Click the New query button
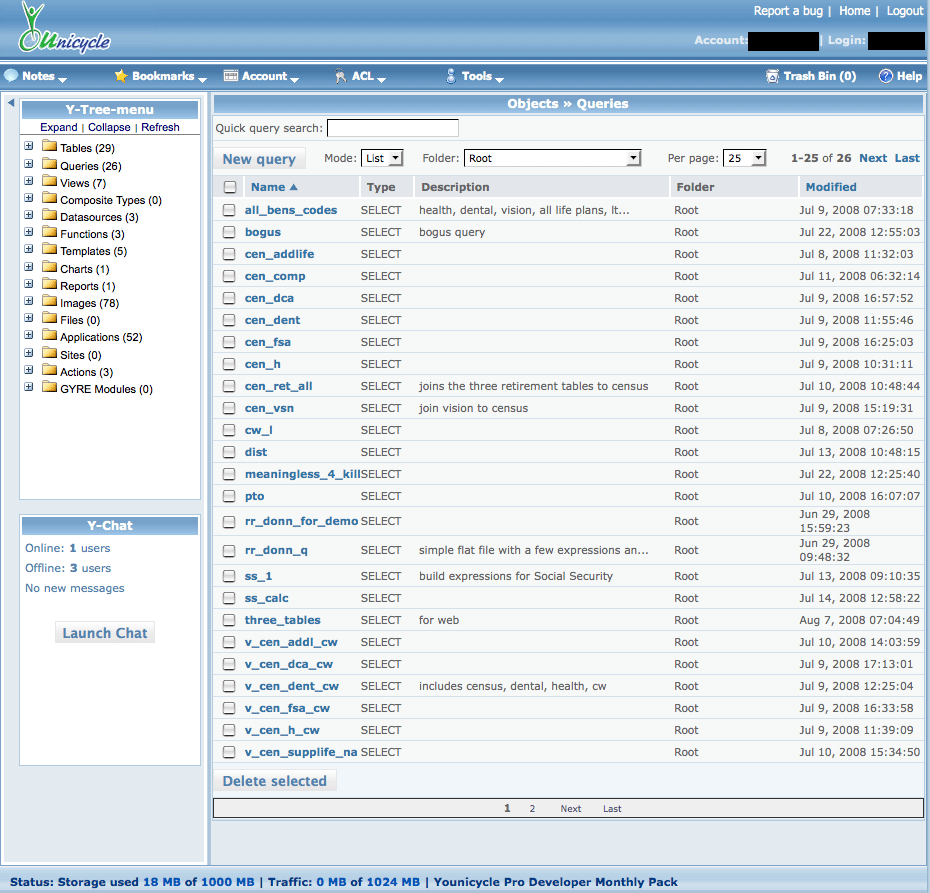Viewport: 930px width, 893px height. pyautogui.click(x=259, y=159)
